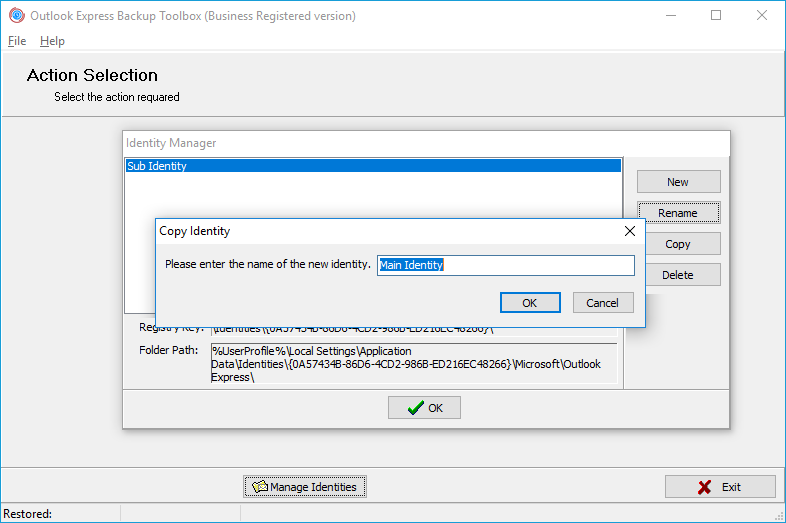The height and width of the screenshot is (523, 786).
Task: Click the red X Exit button
Action: [x=720, y=487]
